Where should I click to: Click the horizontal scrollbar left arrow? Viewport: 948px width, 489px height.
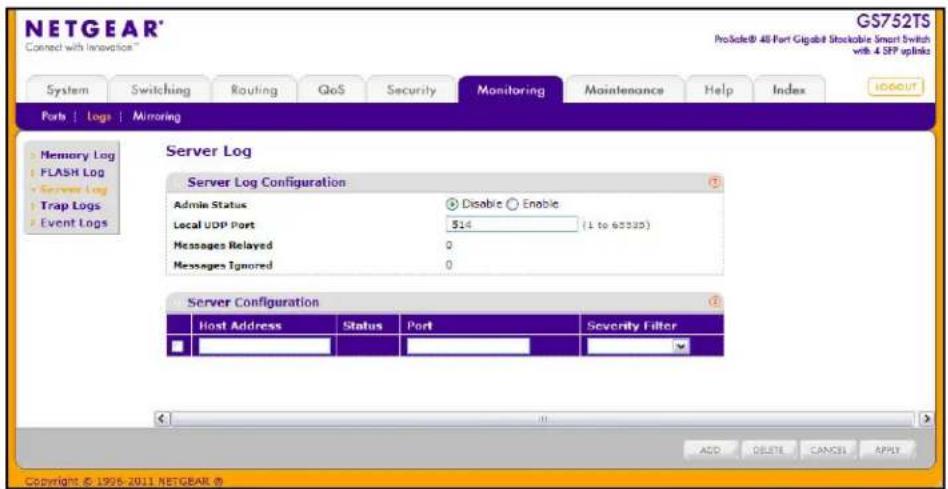coord(161,418)
